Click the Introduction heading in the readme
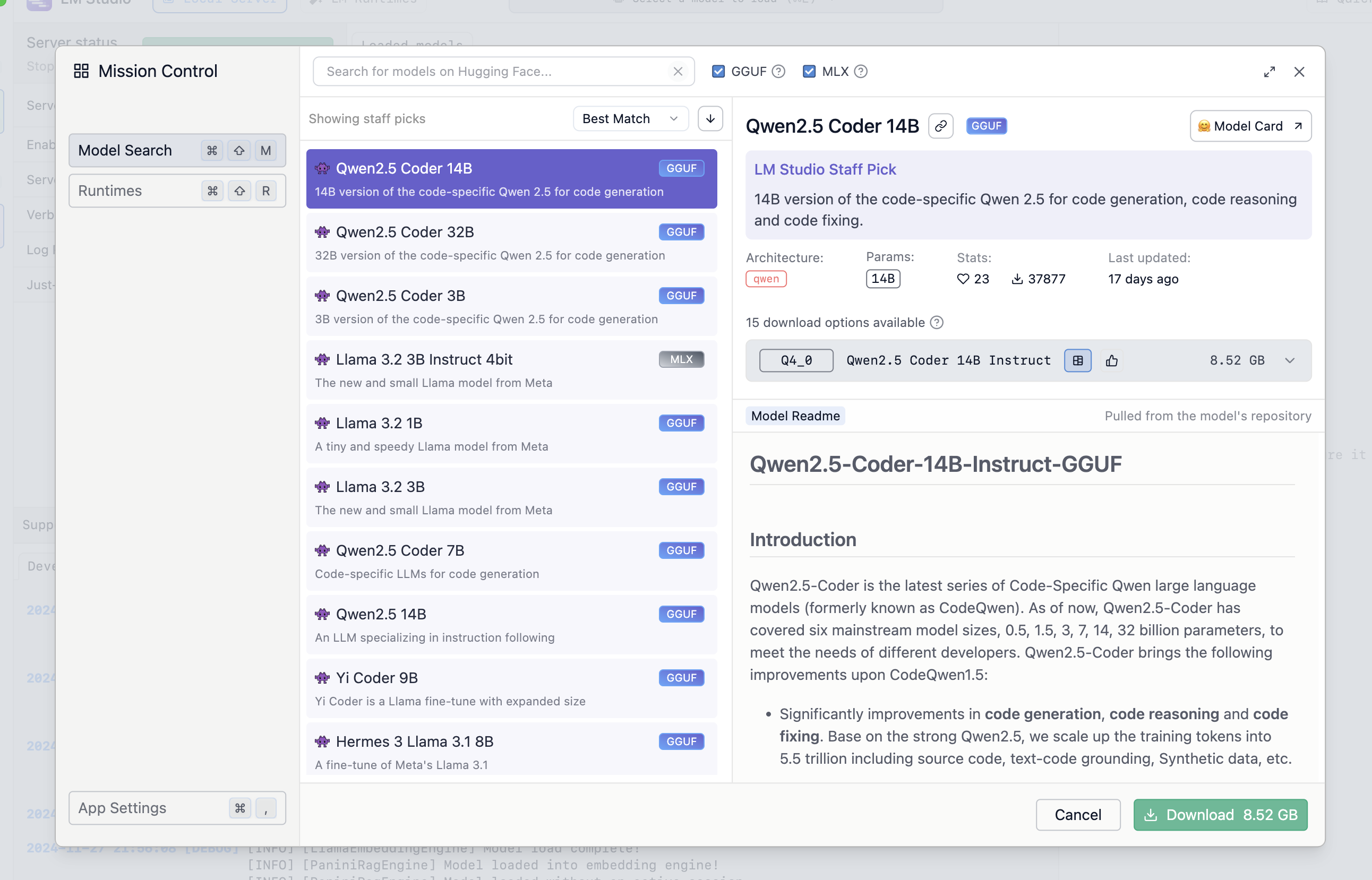Viewport: 1372px width, 880px height. tap(803, 539)
